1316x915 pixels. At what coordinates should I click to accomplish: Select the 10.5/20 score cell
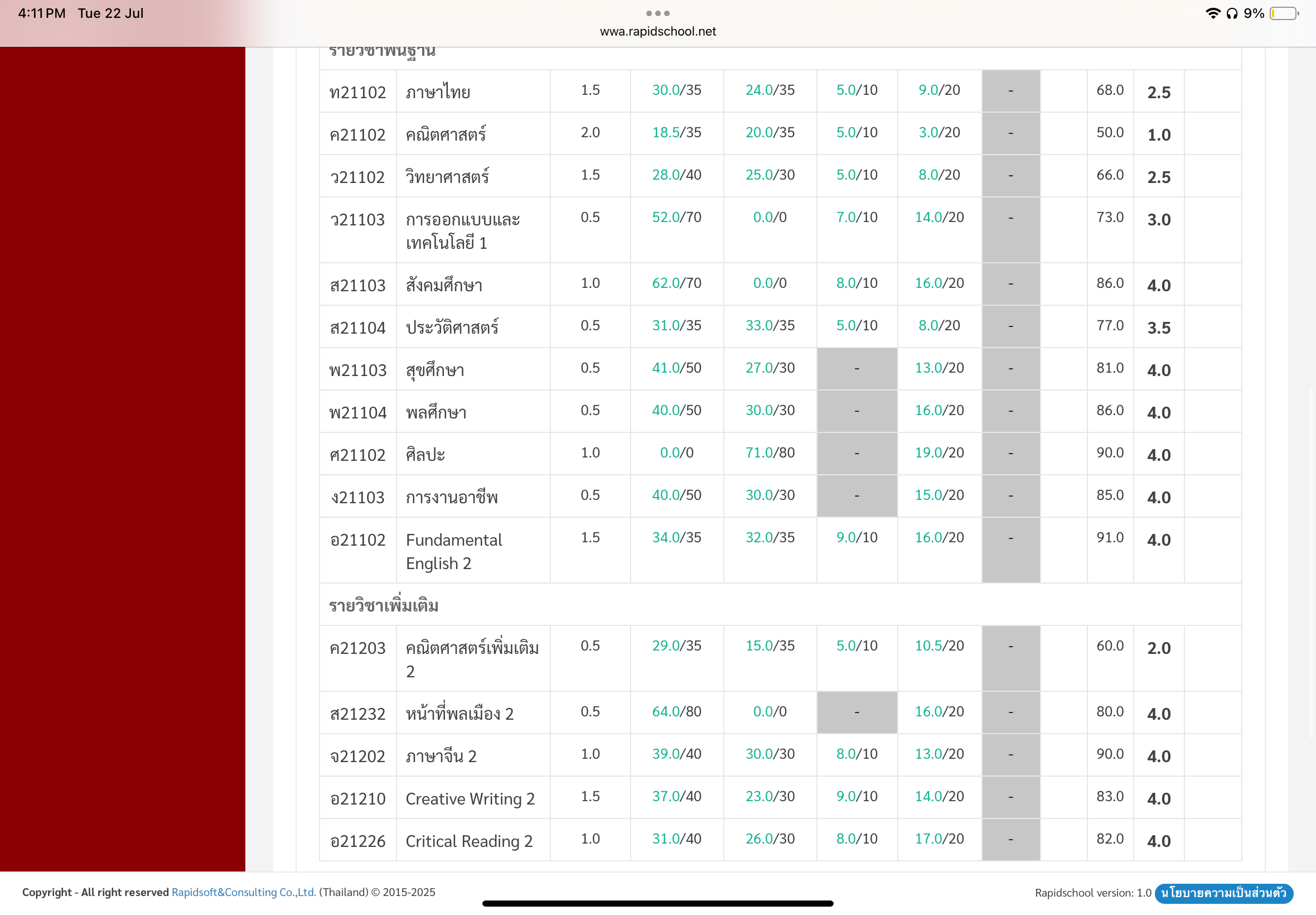940,646
